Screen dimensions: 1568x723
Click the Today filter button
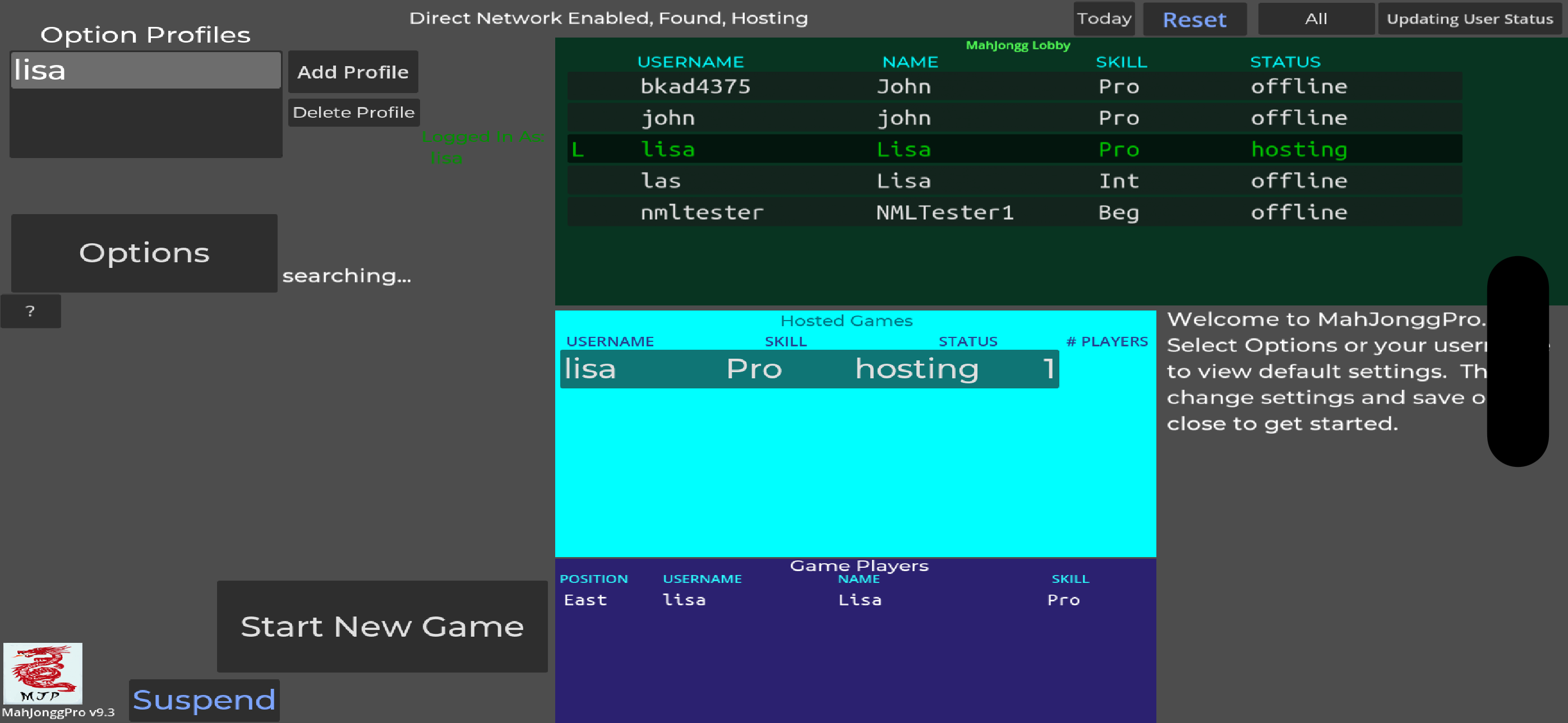(x=1104, y=19)
